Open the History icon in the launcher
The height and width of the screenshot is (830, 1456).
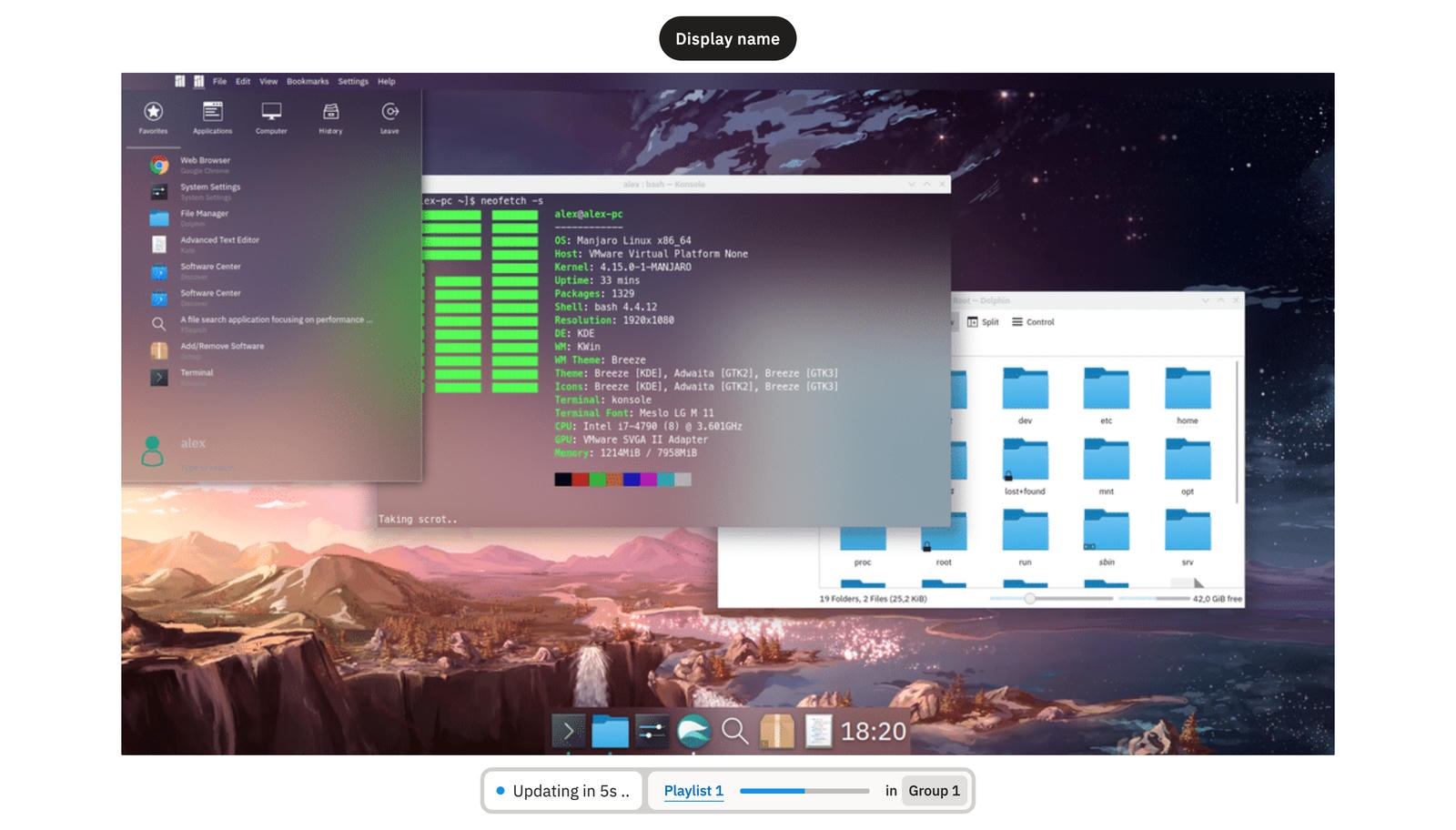pos(330,117)
